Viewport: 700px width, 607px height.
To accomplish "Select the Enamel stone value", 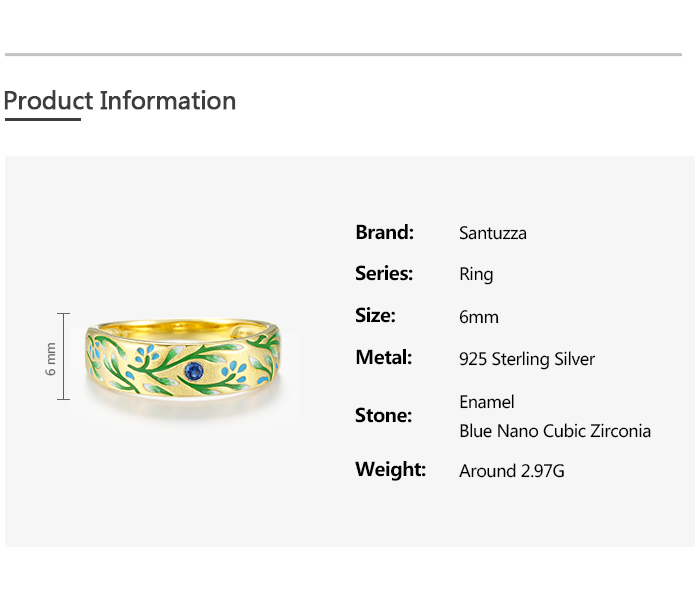I will 486,402.
